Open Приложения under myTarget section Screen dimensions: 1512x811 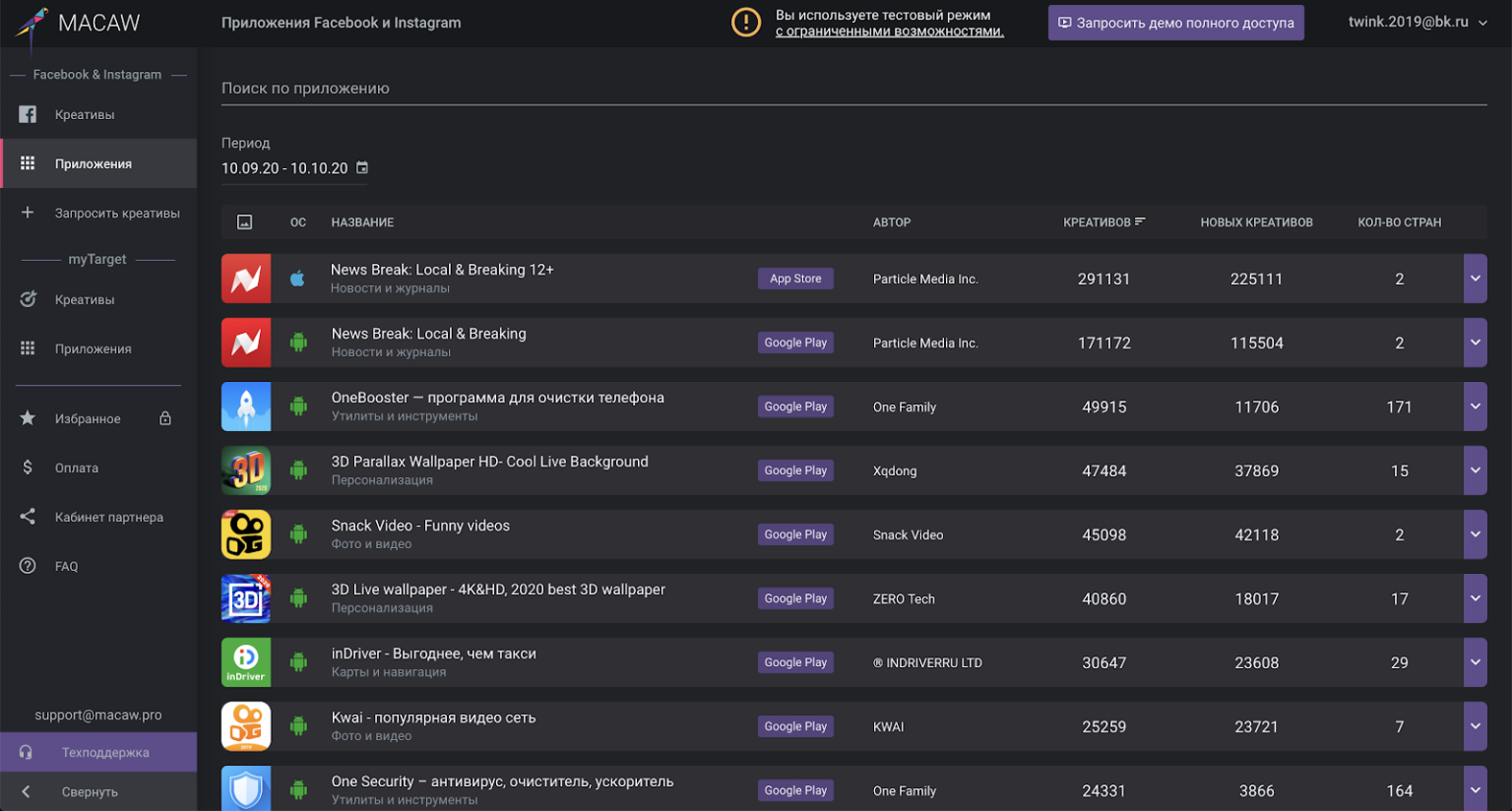tap(98, 348)
